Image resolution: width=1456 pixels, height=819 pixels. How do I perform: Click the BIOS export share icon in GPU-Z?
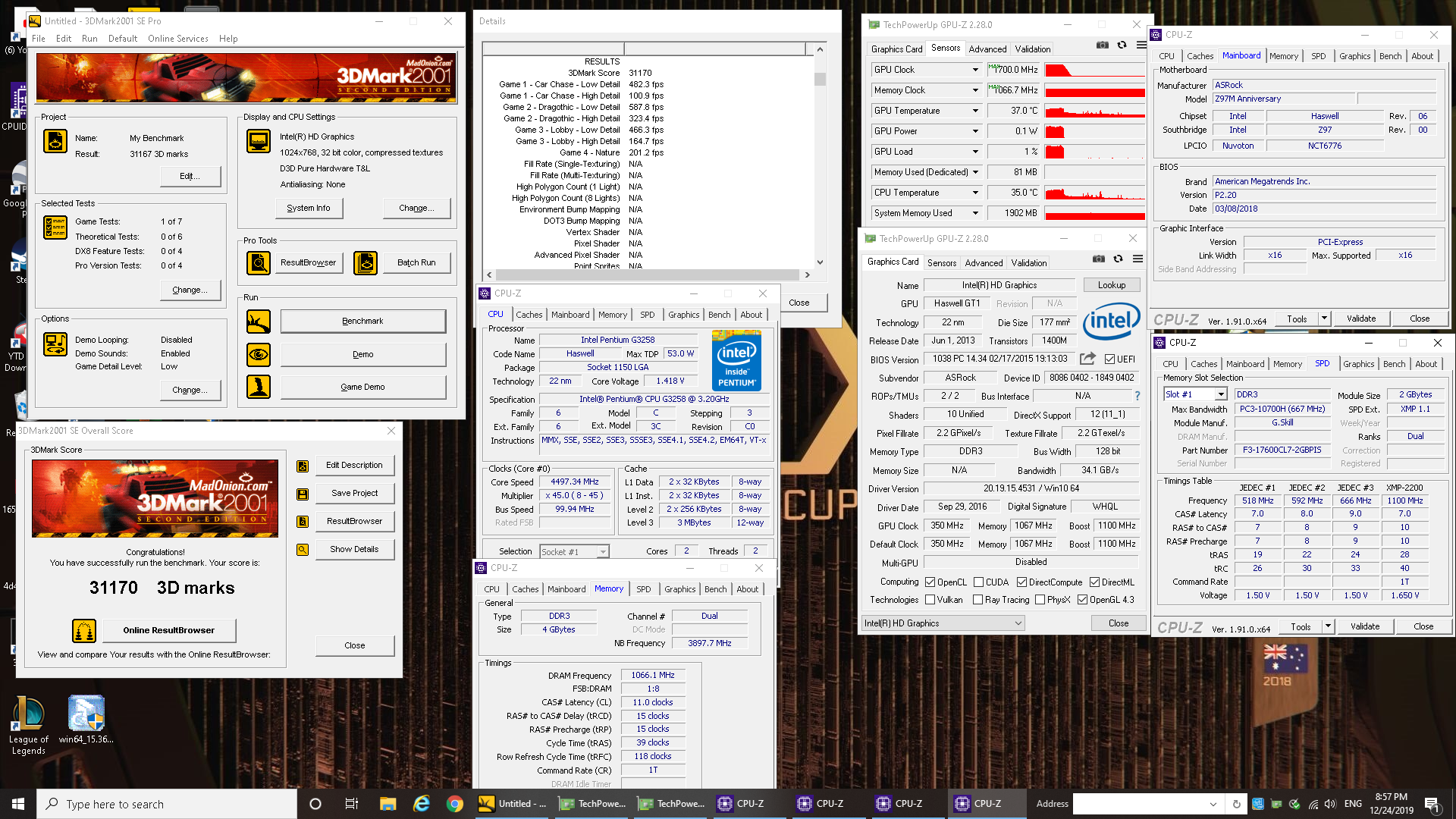(x=1087, y=359)
